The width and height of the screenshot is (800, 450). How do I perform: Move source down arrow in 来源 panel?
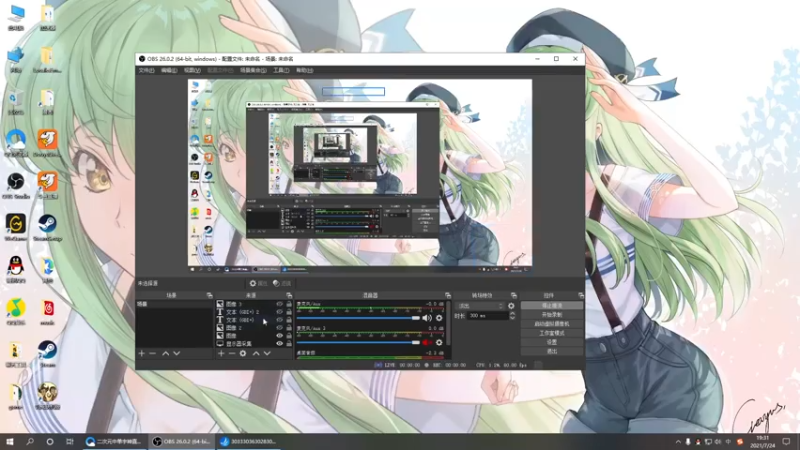click(267, 353)
